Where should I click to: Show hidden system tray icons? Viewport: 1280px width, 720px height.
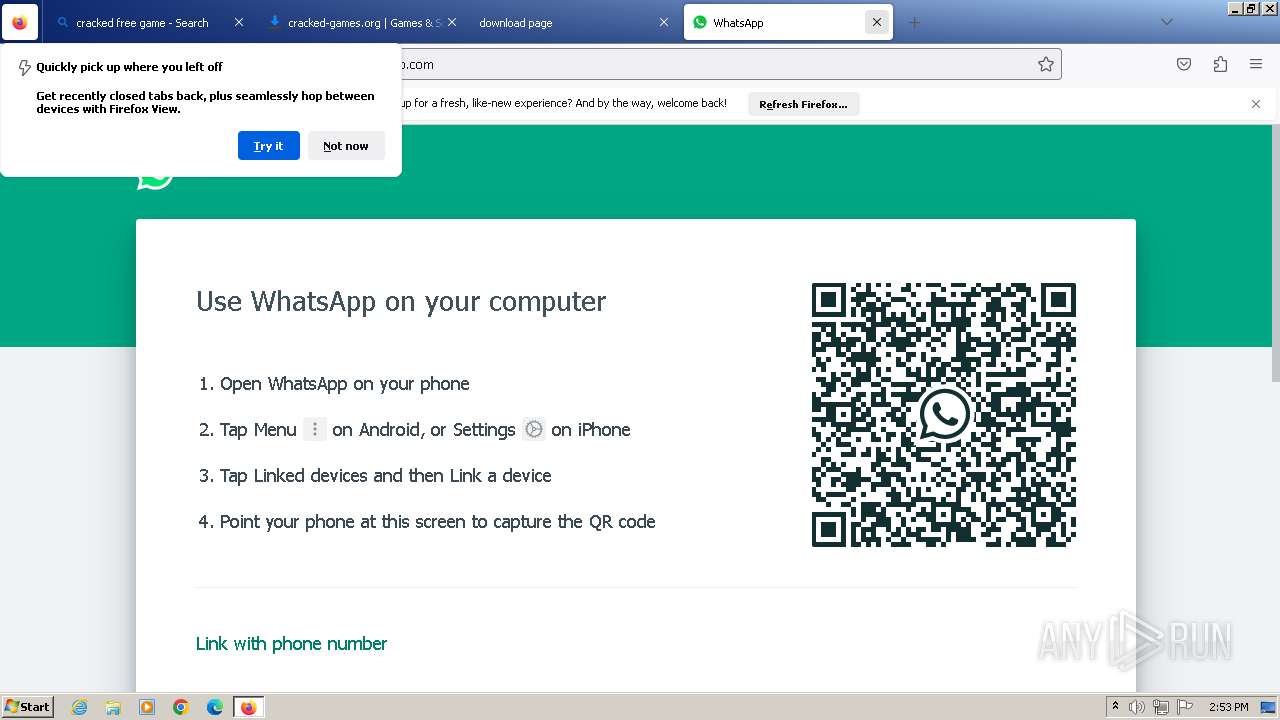pyautogui.click(x=1115, y=706)
